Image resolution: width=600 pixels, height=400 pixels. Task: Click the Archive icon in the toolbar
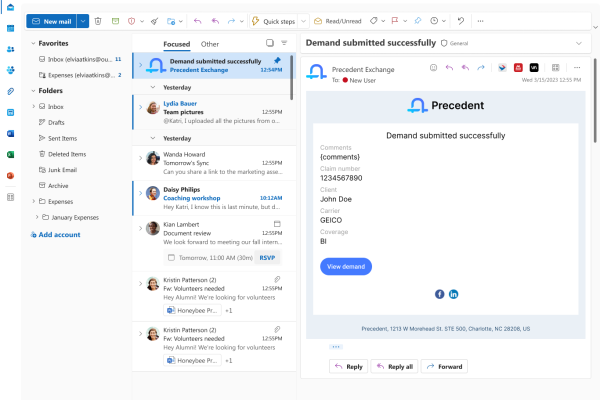(x=115, y=21)
